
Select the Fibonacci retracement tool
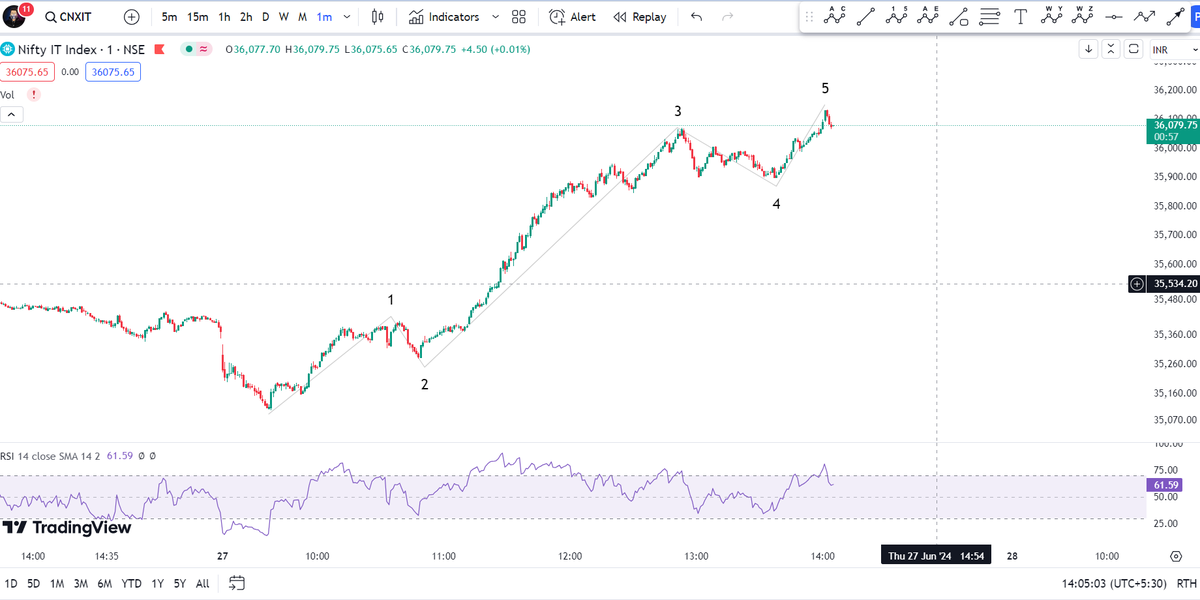coord(989,16)
